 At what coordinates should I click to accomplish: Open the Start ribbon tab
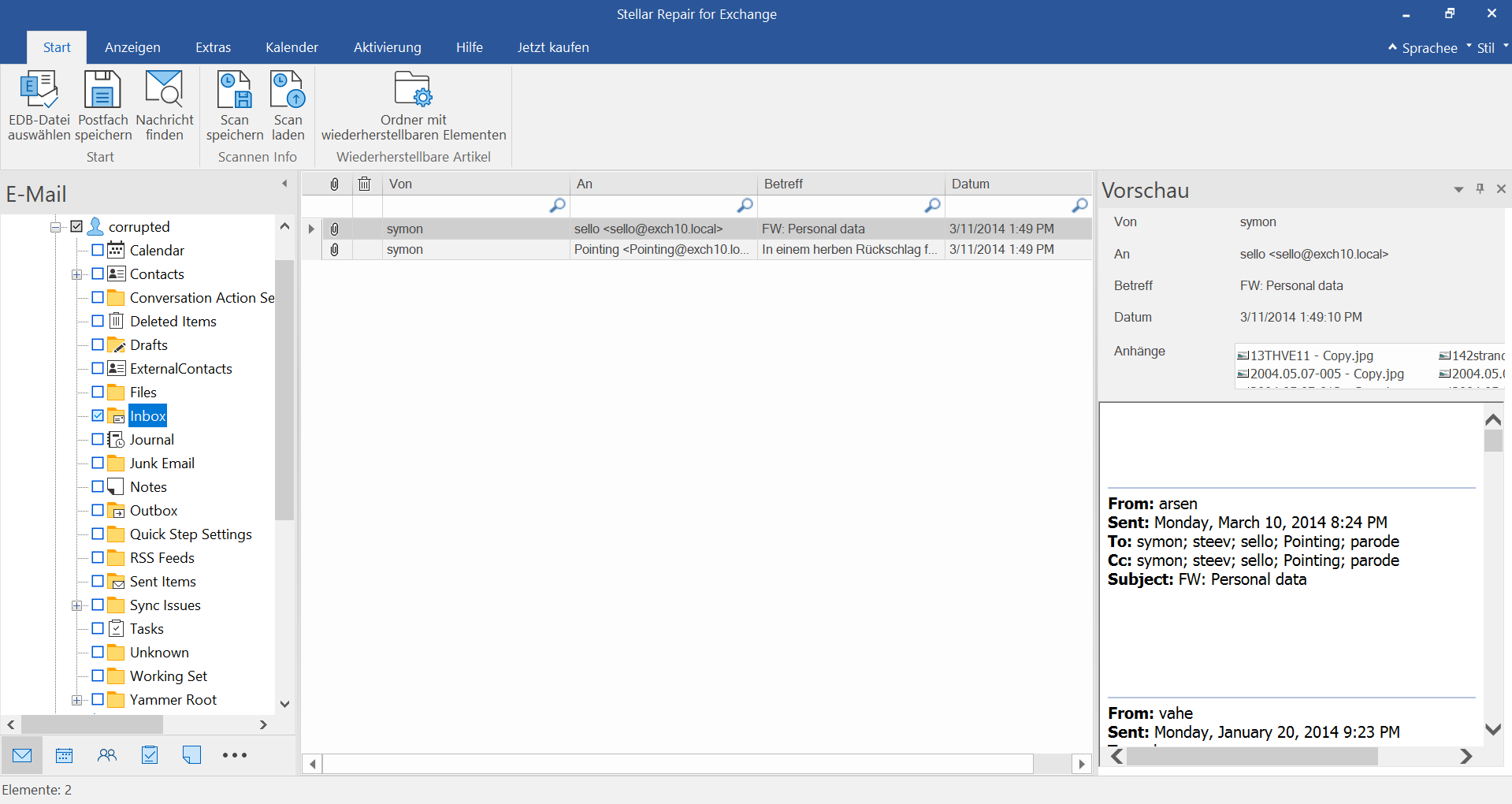[x=57, y=47]
